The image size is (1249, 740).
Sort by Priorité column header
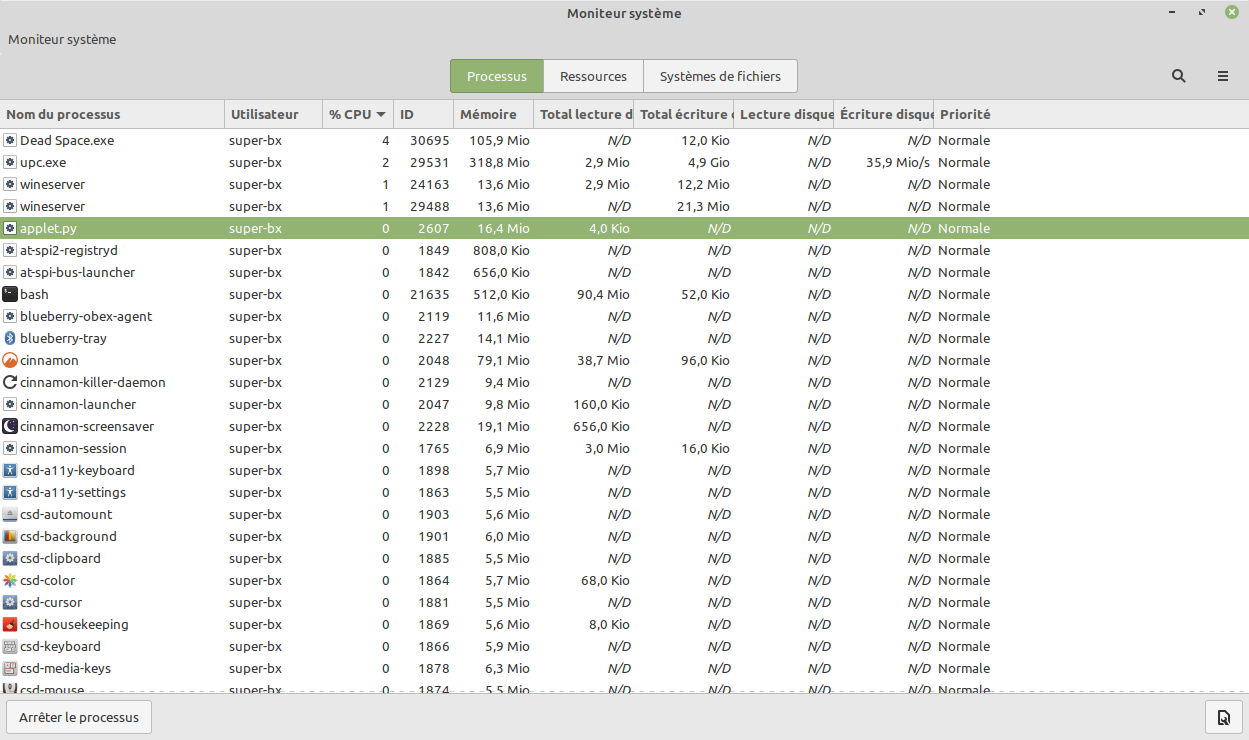[x=965, y=114]
